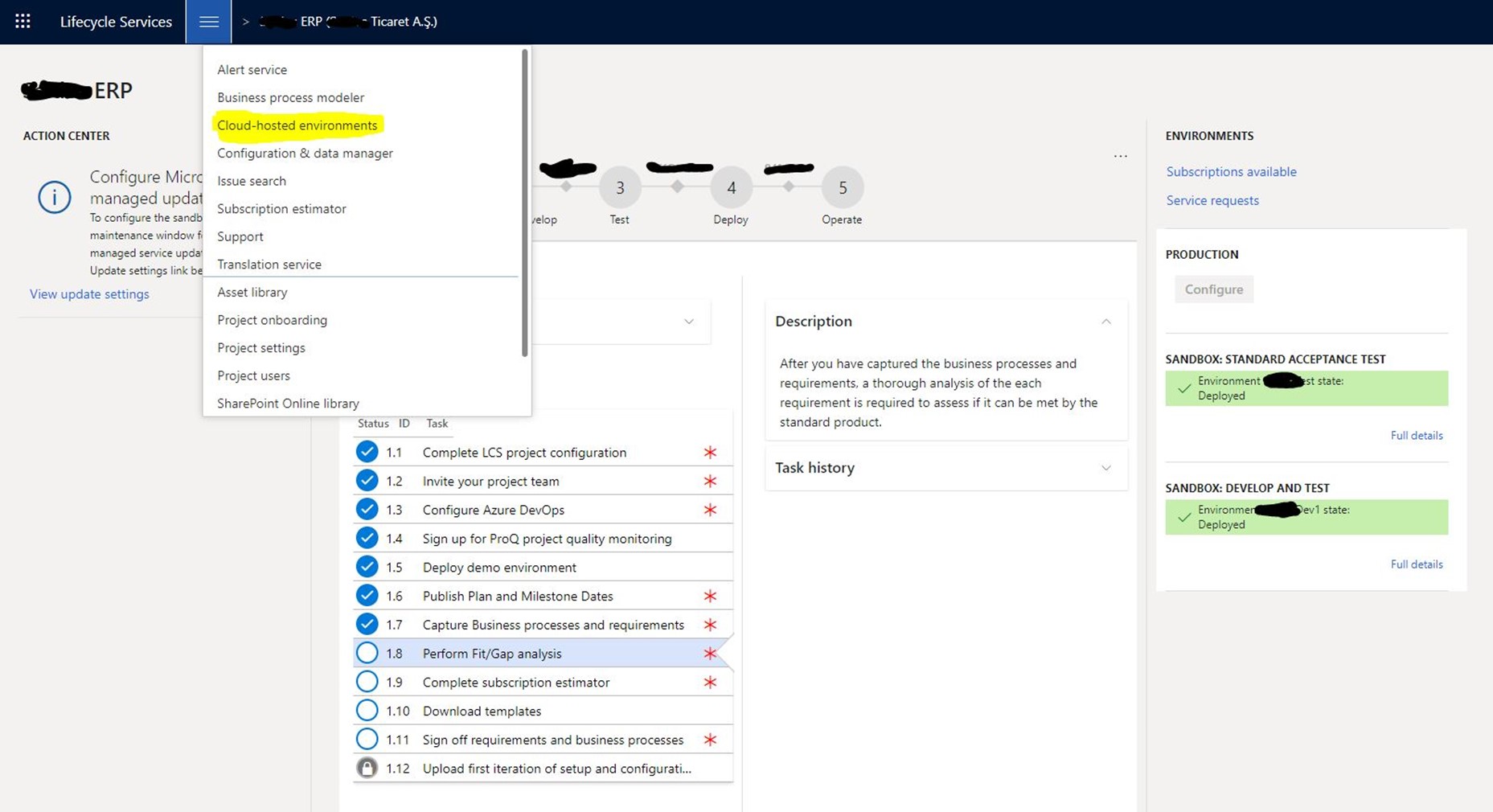This screenshot has height=812, width=1493.
Task: Select task row Upload first iteration of setup
Action: (543, 769)
